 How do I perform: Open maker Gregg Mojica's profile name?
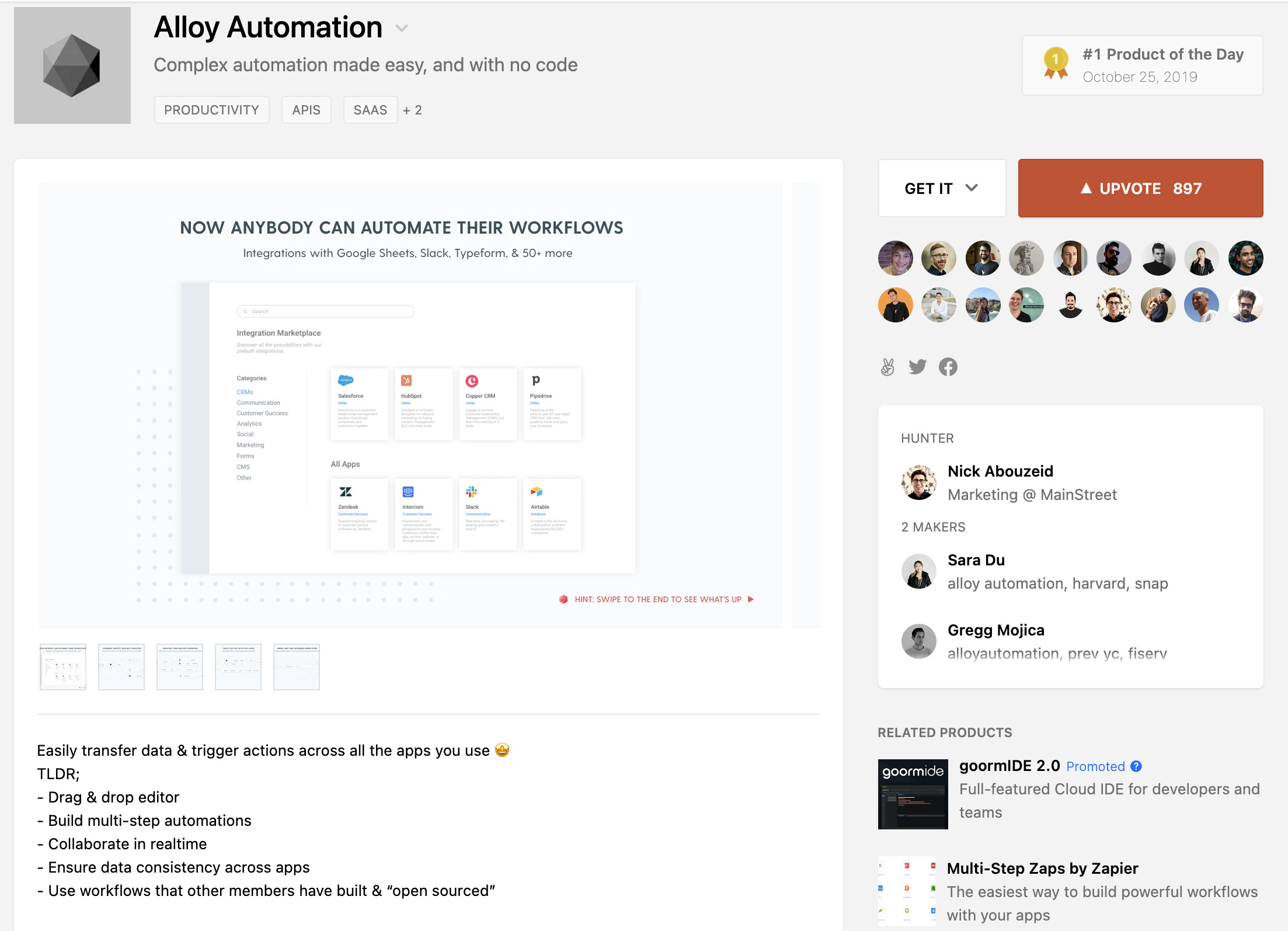[x=995, y=630]
